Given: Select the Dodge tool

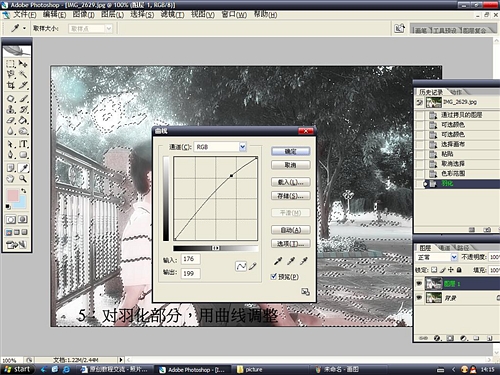Looking at the screenshot, I should coord(23,131).
